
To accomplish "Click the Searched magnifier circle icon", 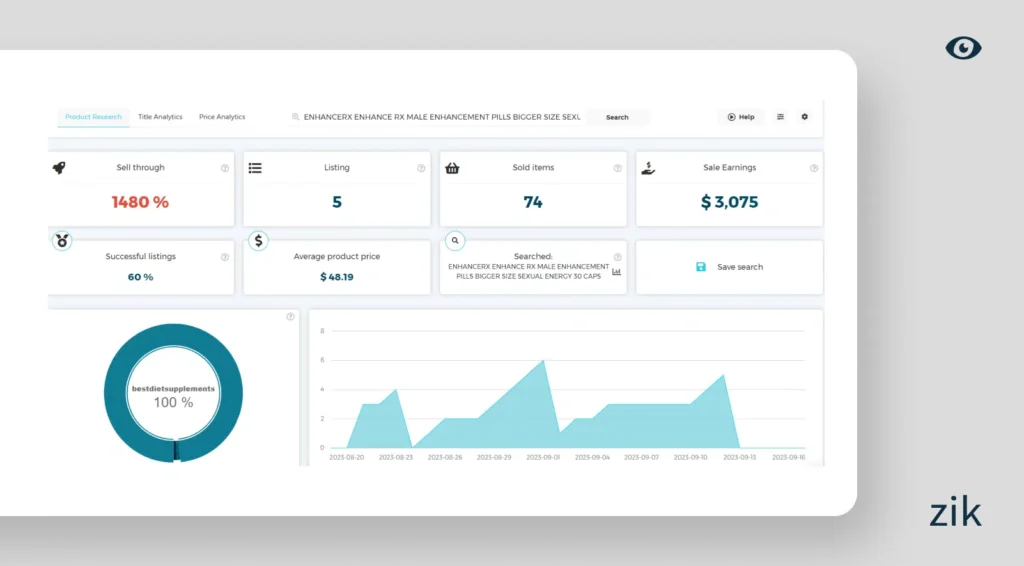I will 455,241.
